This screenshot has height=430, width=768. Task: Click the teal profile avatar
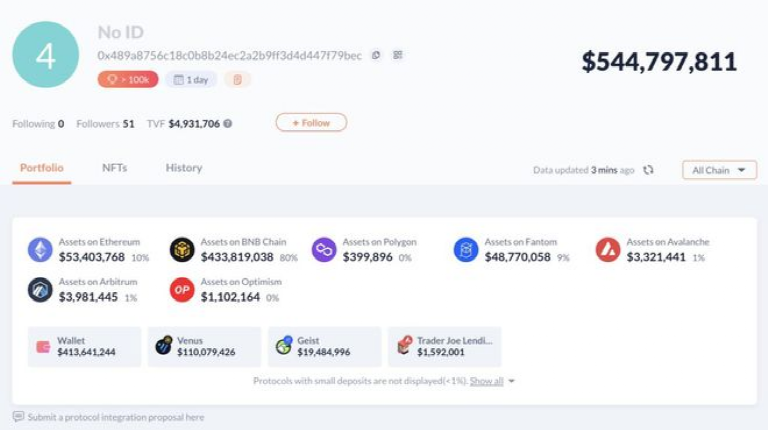(x=45, y=55)
